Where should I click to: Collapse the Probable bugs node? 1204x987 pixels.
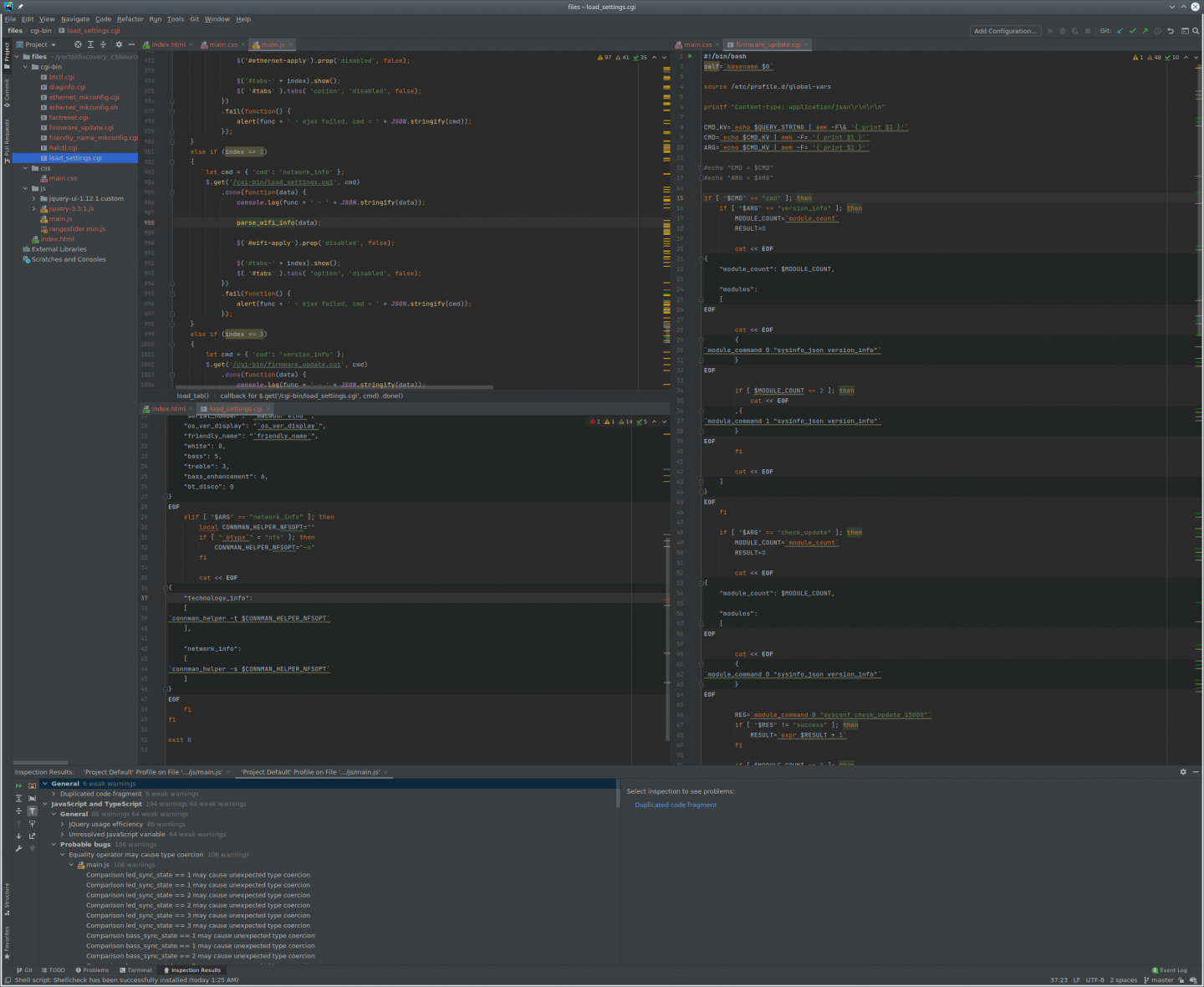point(54,844)
